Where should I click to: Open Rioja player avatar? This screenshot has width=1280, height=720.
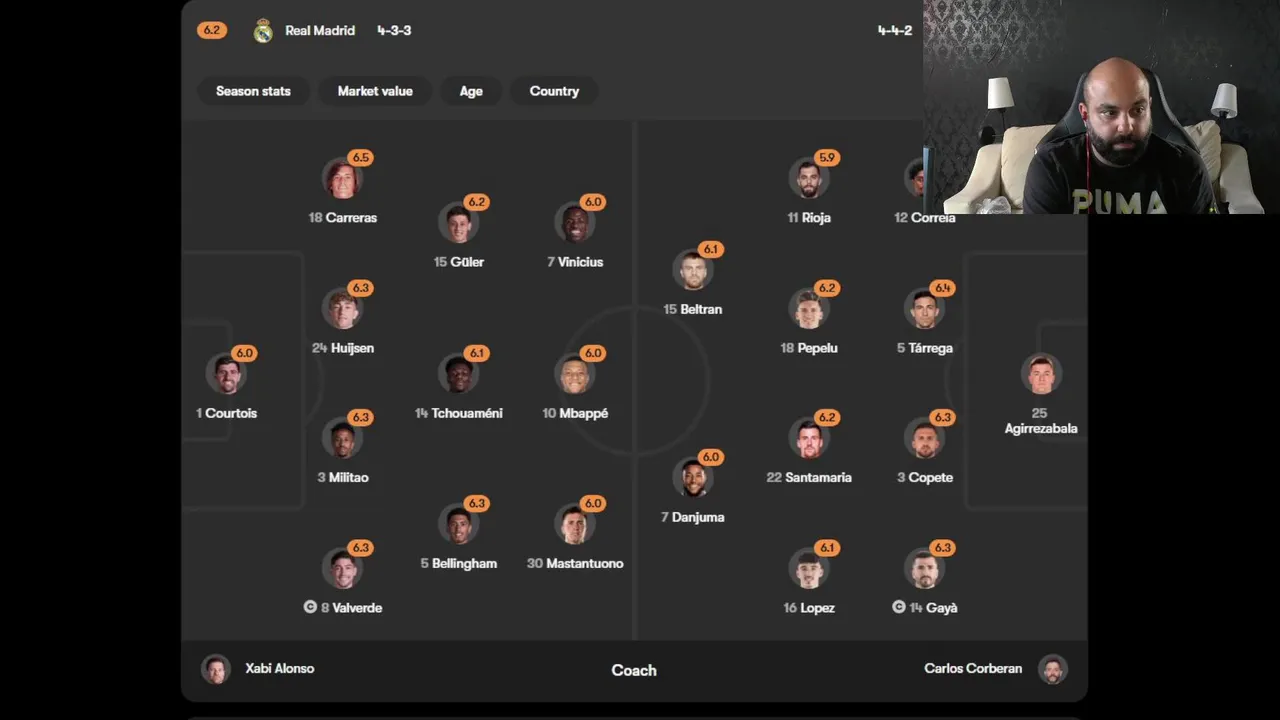[x=808, y=179]
